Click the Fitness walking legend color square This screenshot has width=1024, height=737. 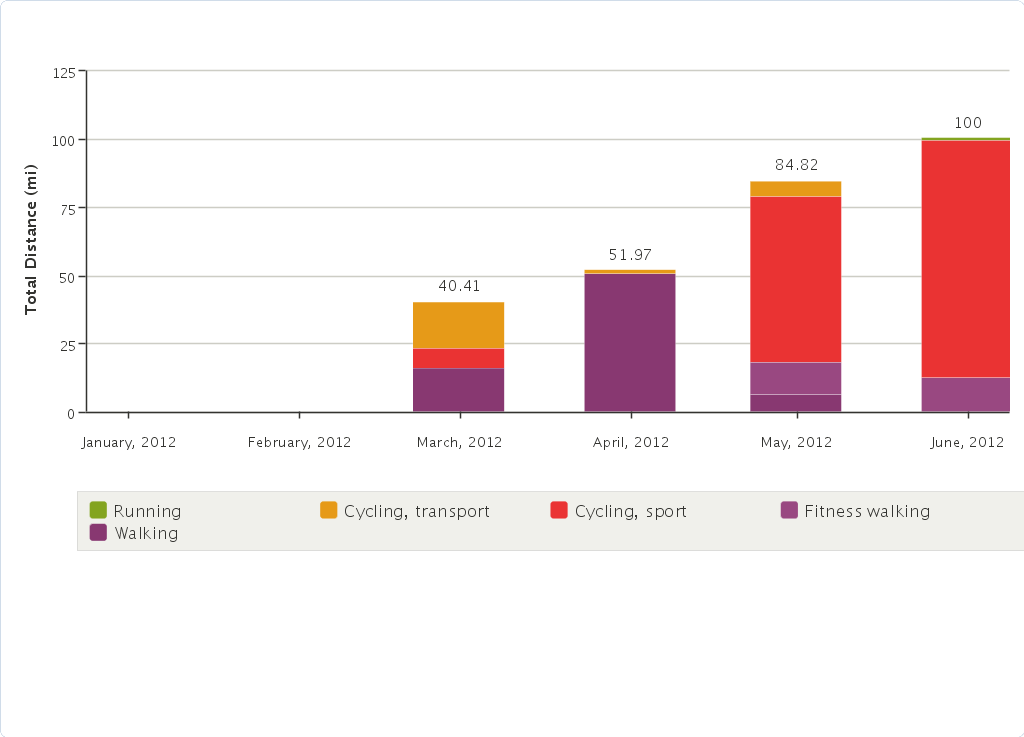point(789,510)
